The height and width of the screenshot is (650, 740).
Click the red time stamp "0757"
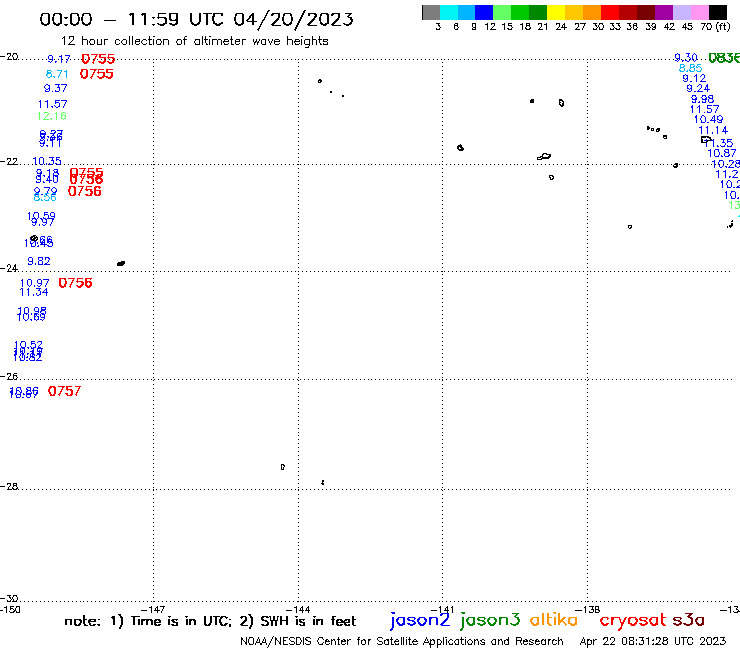64,391
